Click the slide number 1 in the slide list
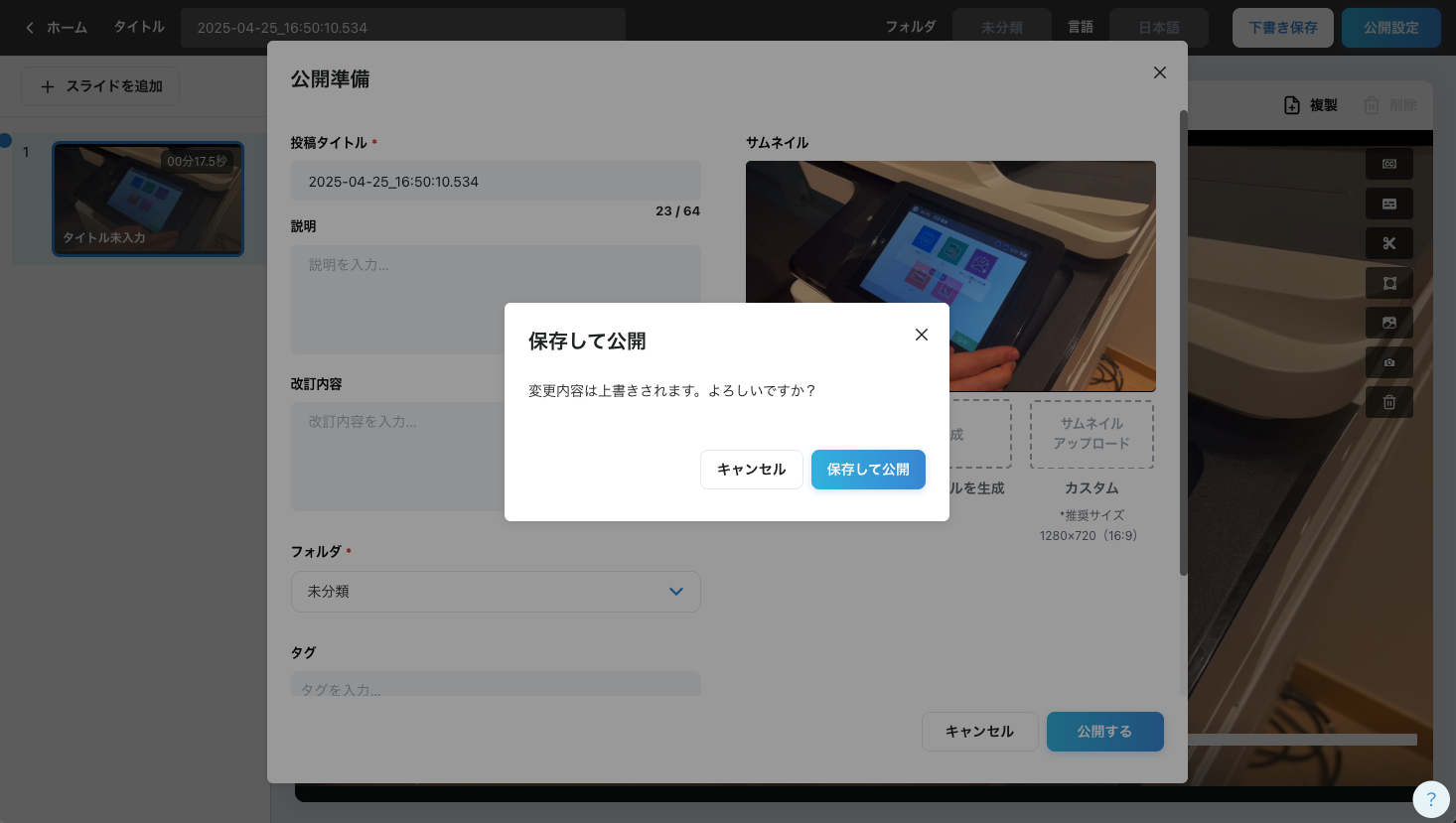1456x823 pixels. [x=26, y=152]
